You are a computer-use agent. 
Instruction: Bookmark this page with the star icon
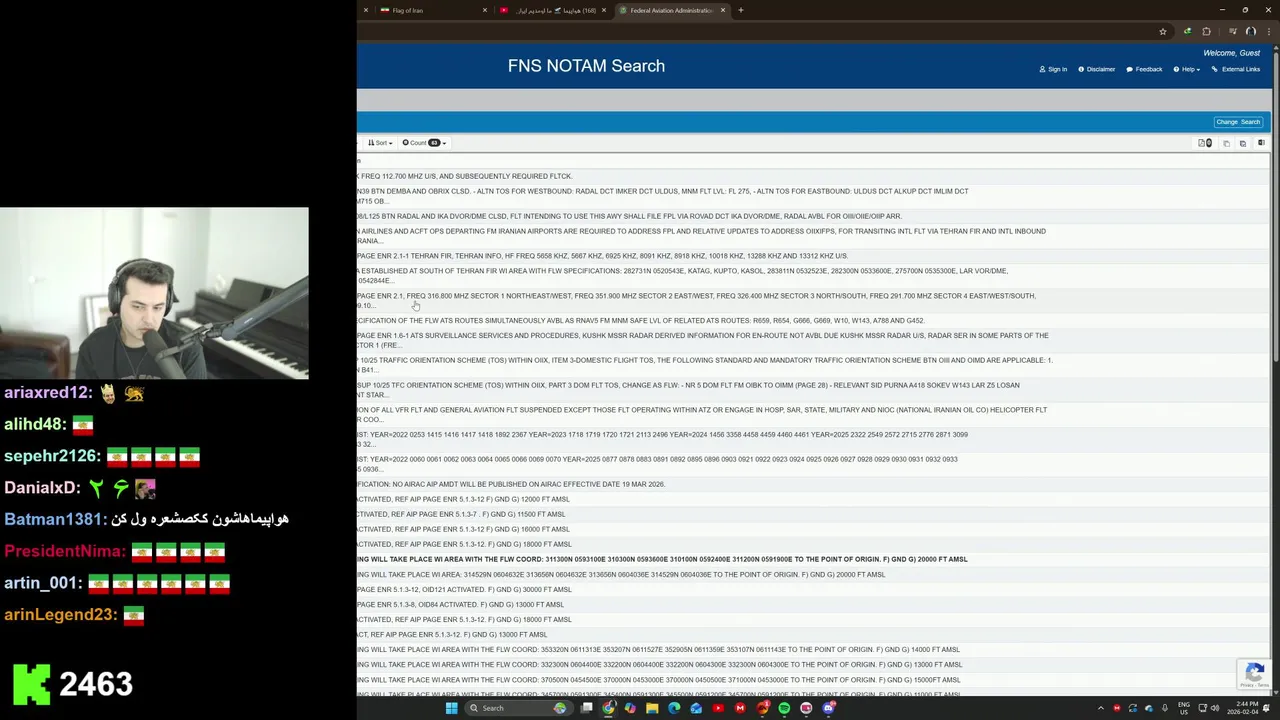pyautogui.click(x=1162, y=31)
